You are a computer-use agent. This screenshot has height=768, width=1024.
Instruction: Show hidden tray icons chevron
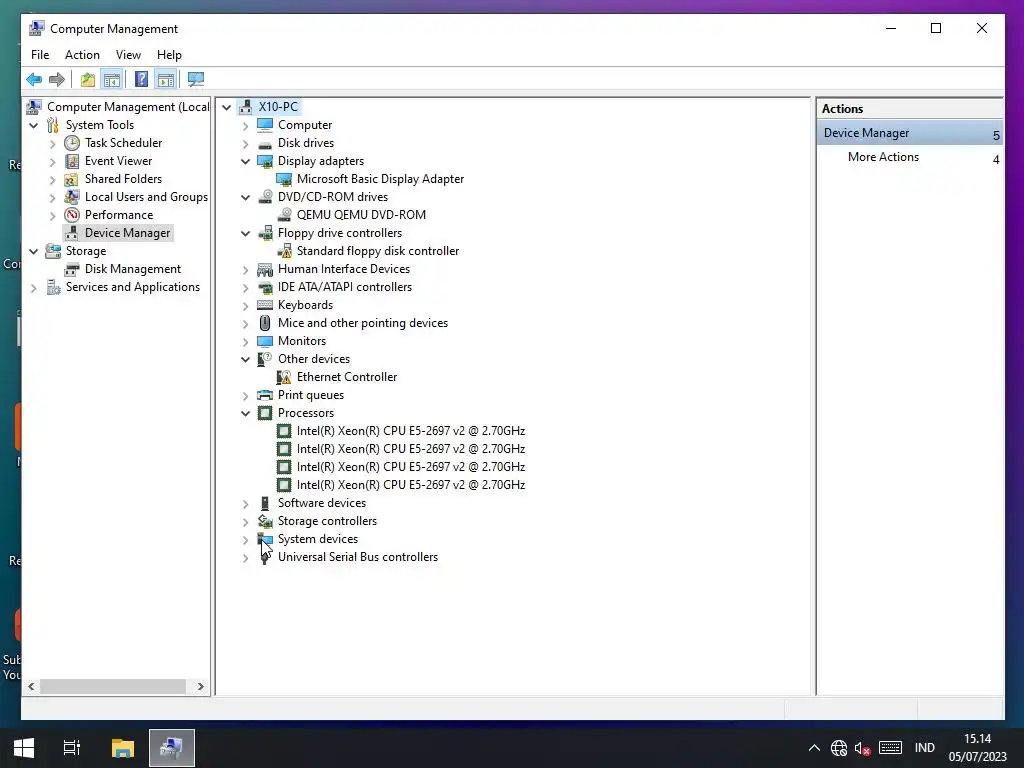814,748
